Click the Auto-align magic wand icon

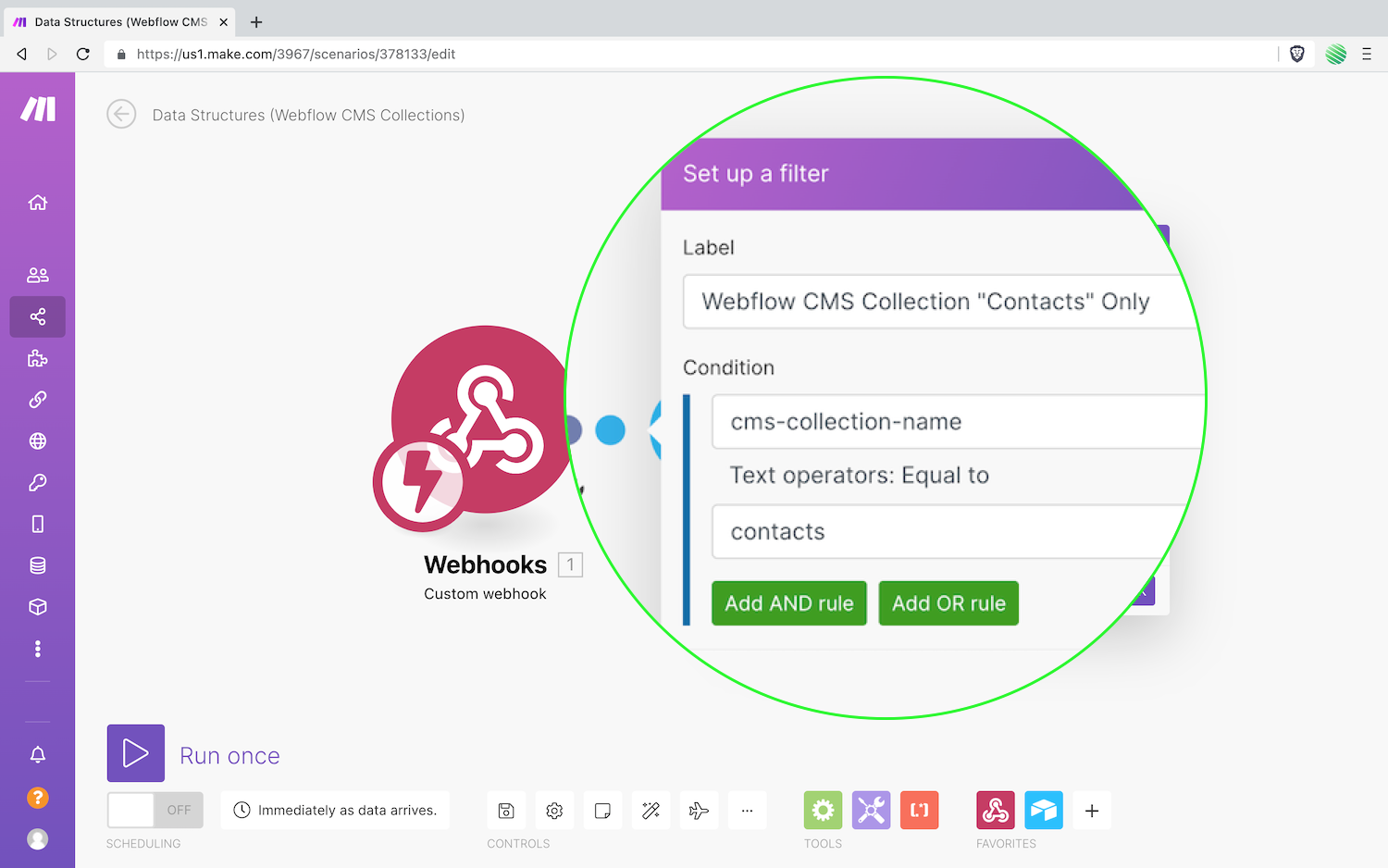pos(651,811)
